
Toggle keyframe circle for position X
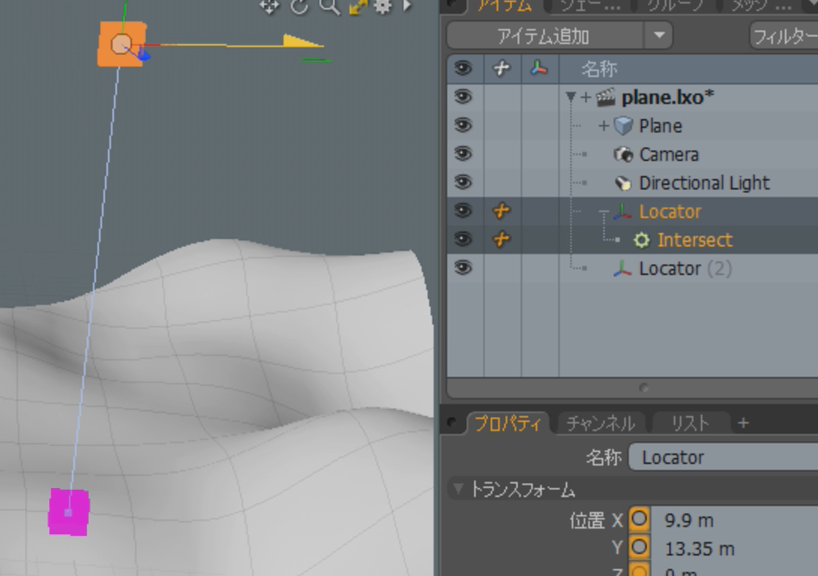(639, 520)
